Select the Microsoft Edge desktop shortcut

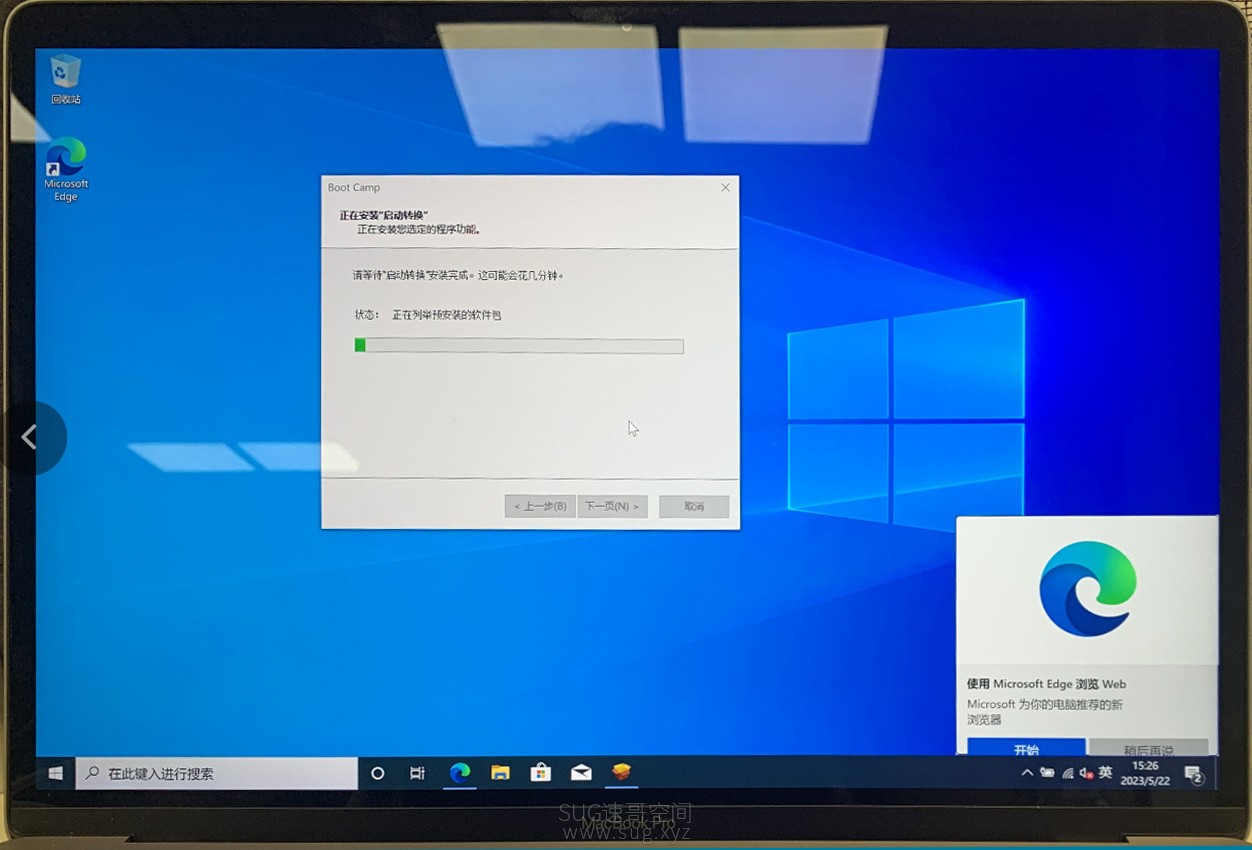(66, 170)
